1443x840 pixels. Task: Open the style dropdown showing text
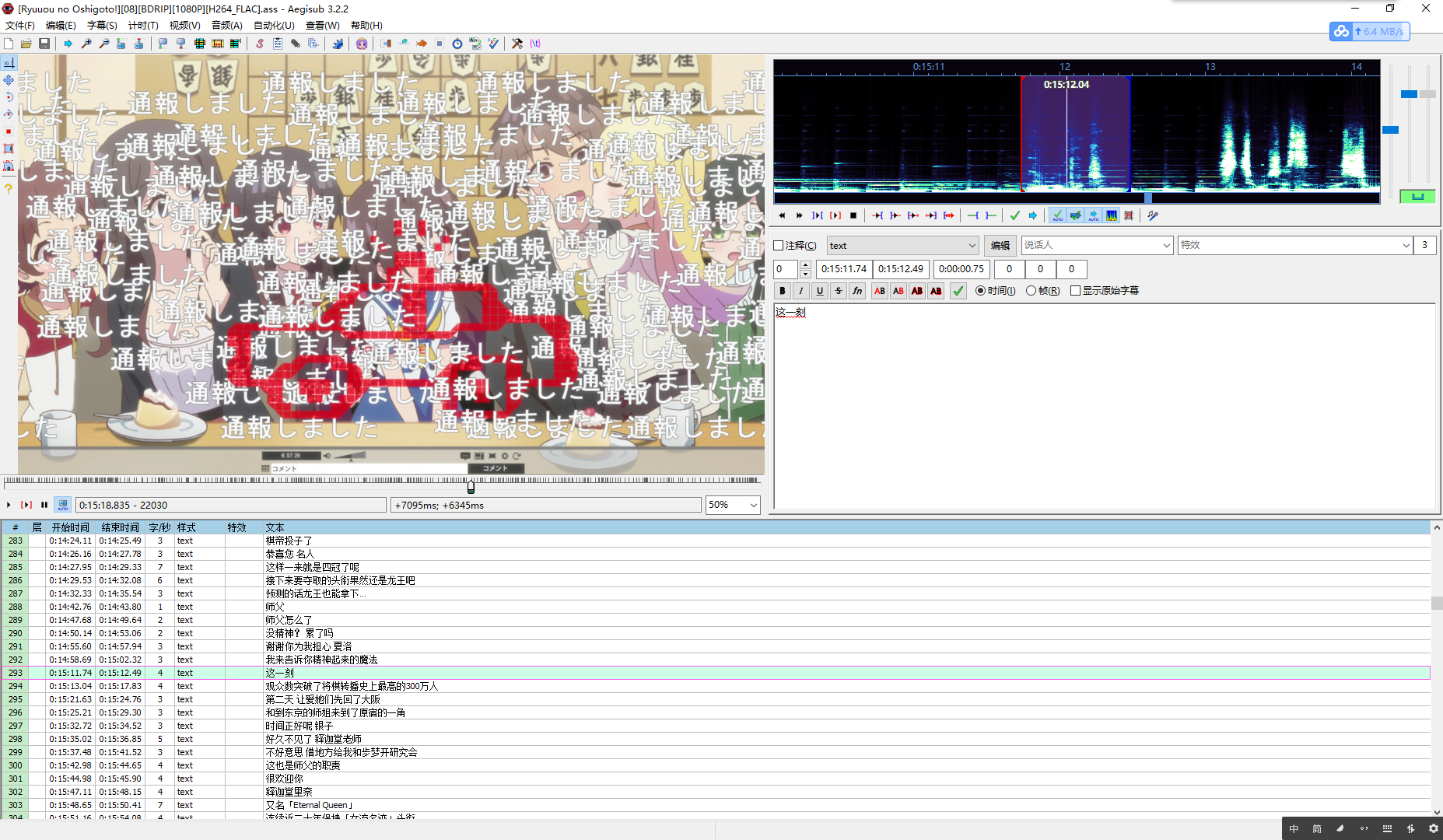click(902, 246)
